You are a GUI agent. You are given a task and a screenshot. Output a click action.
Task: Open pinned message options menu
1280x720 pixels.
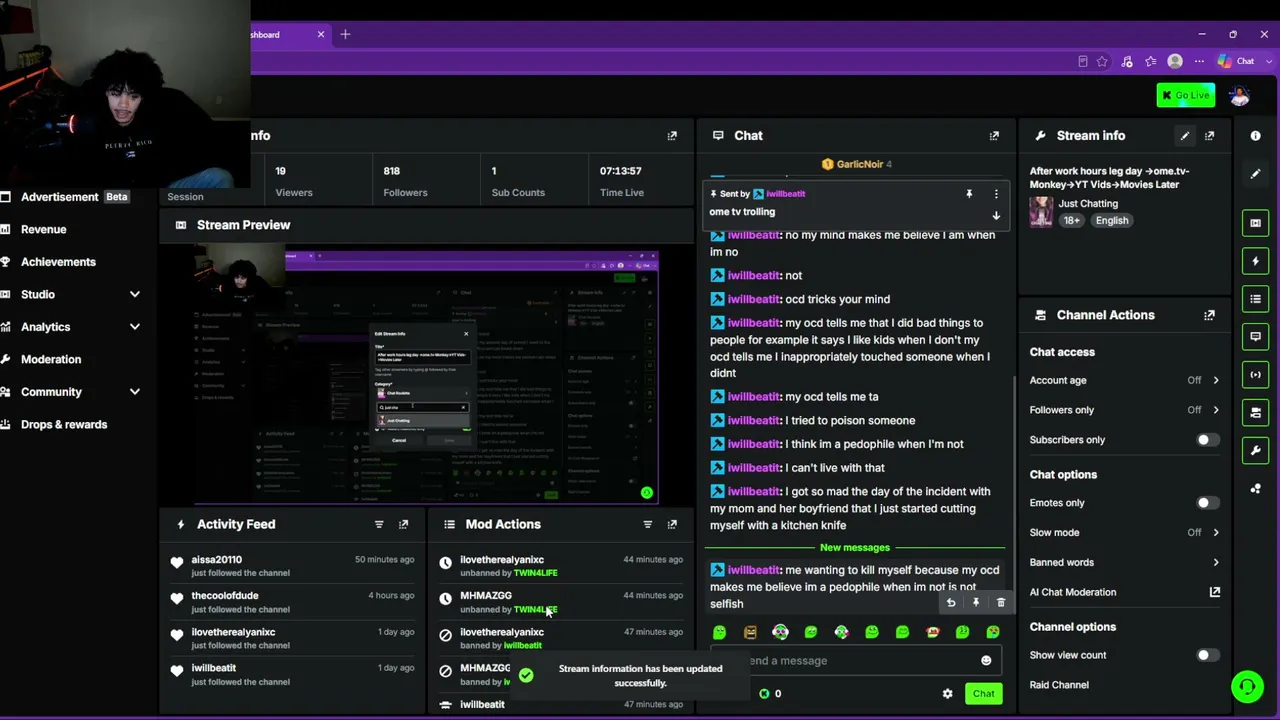tap(996, 194)
